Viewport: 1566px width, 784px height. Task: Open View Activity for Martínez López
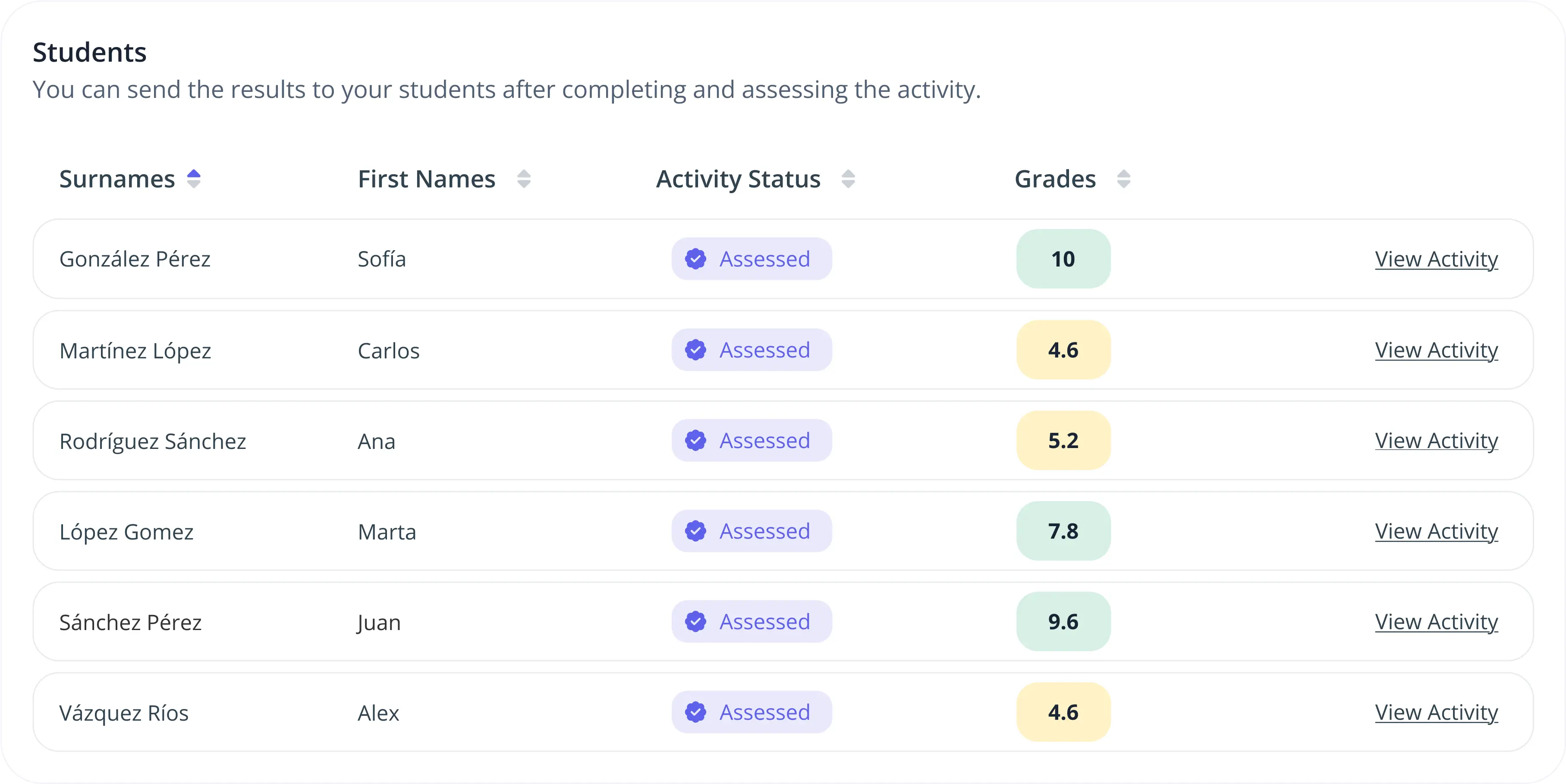click(x=1436, y=350)
